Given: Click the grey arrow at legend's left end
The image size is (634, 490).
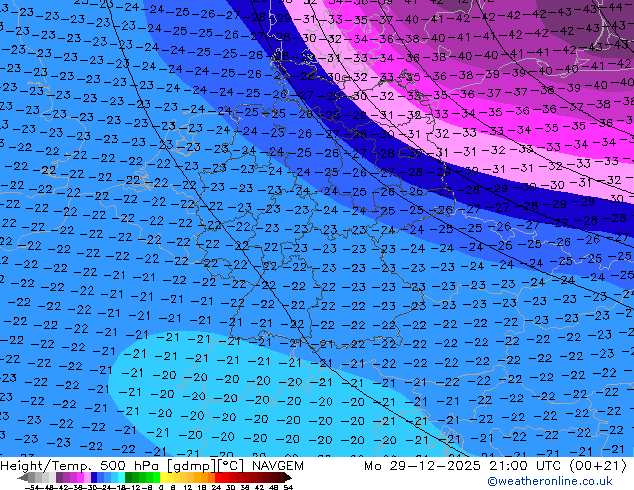Looking at the screenshot, I should 23,477.
